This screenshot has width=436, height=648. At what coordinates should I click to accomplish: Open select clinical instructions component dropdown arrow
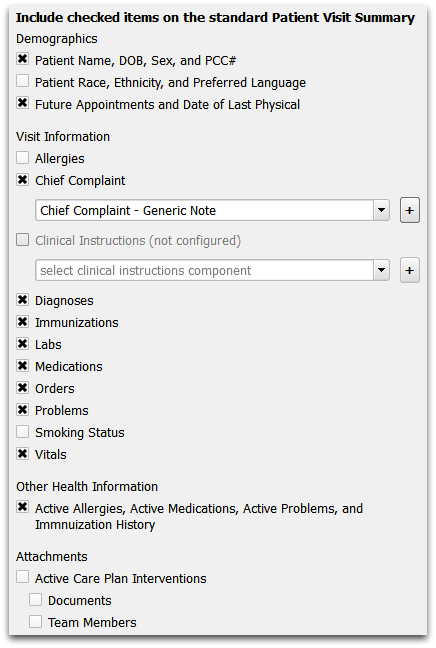pyautogui.click(x=381, y=270)
